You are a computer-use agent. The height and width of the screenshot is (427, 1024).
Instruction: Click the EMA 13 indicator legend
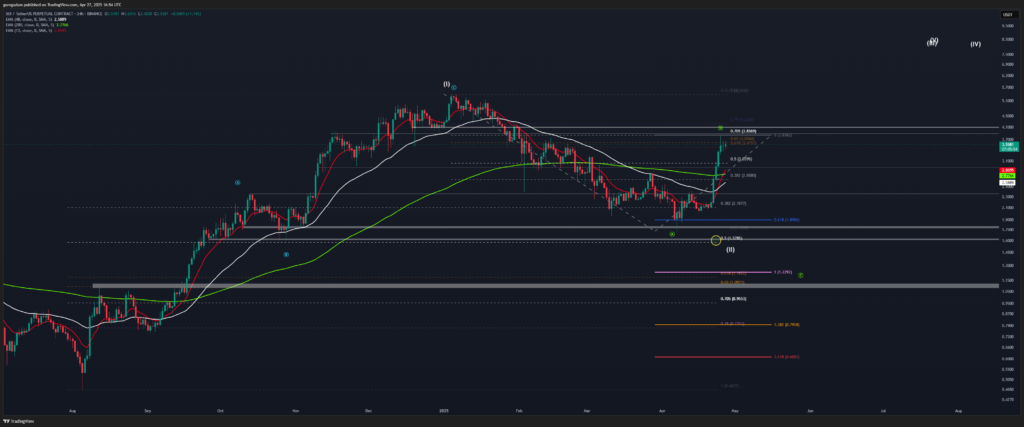click(30, 31)
